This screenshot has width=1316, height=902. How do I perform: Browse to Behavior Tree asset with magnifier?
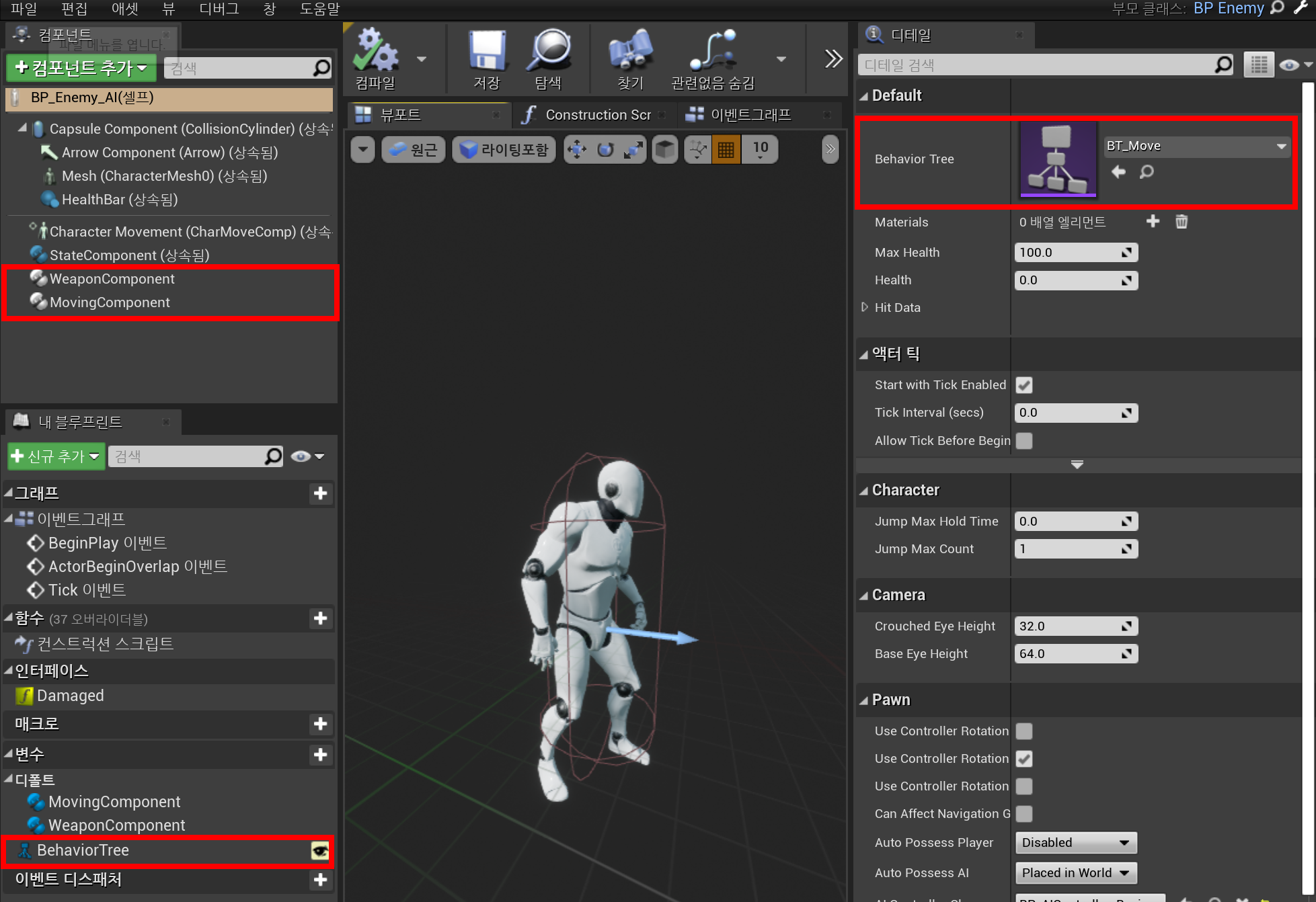(x=1147, y=172)
